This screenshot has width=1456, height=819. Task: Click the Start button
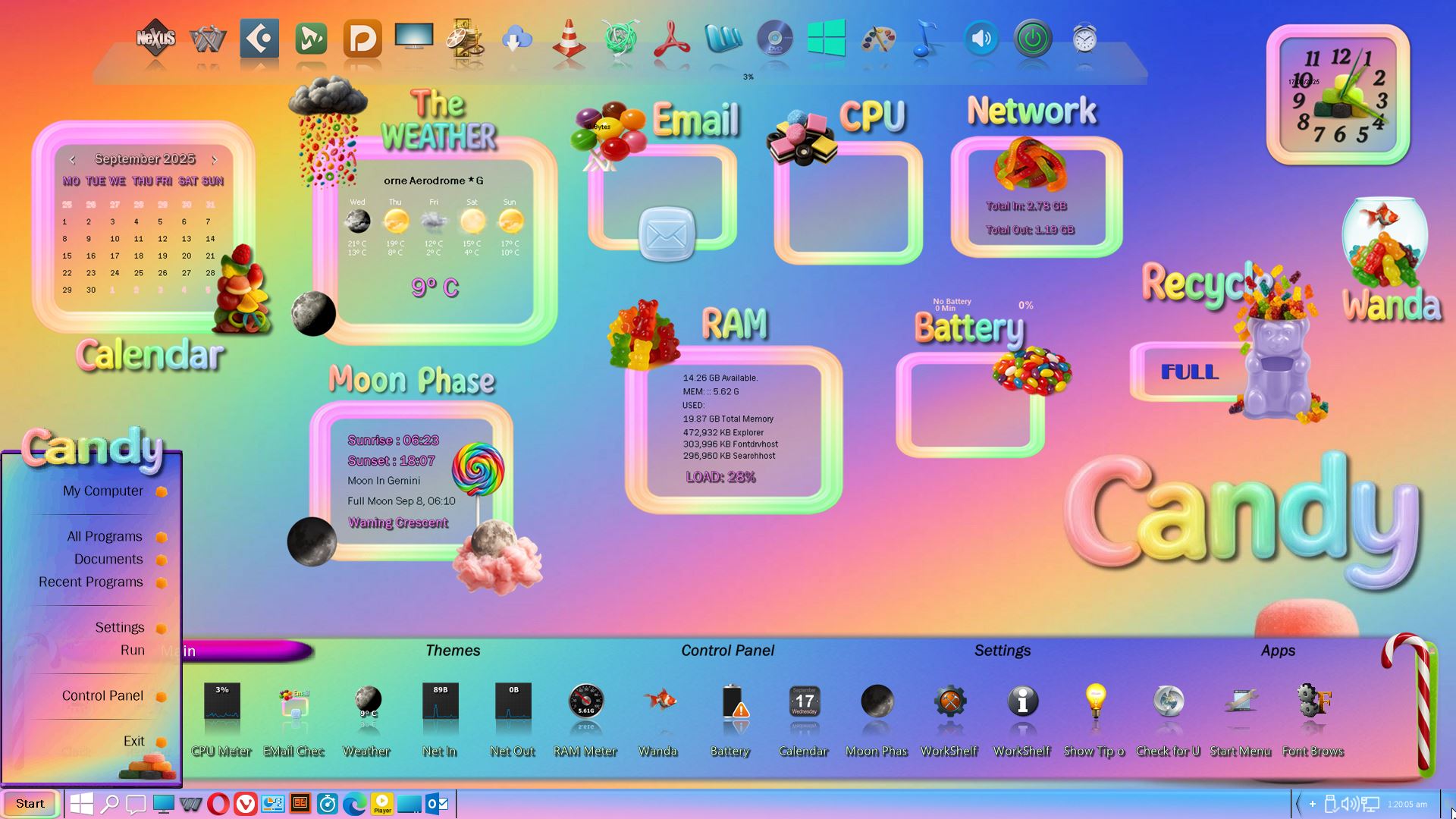point(30,804)
